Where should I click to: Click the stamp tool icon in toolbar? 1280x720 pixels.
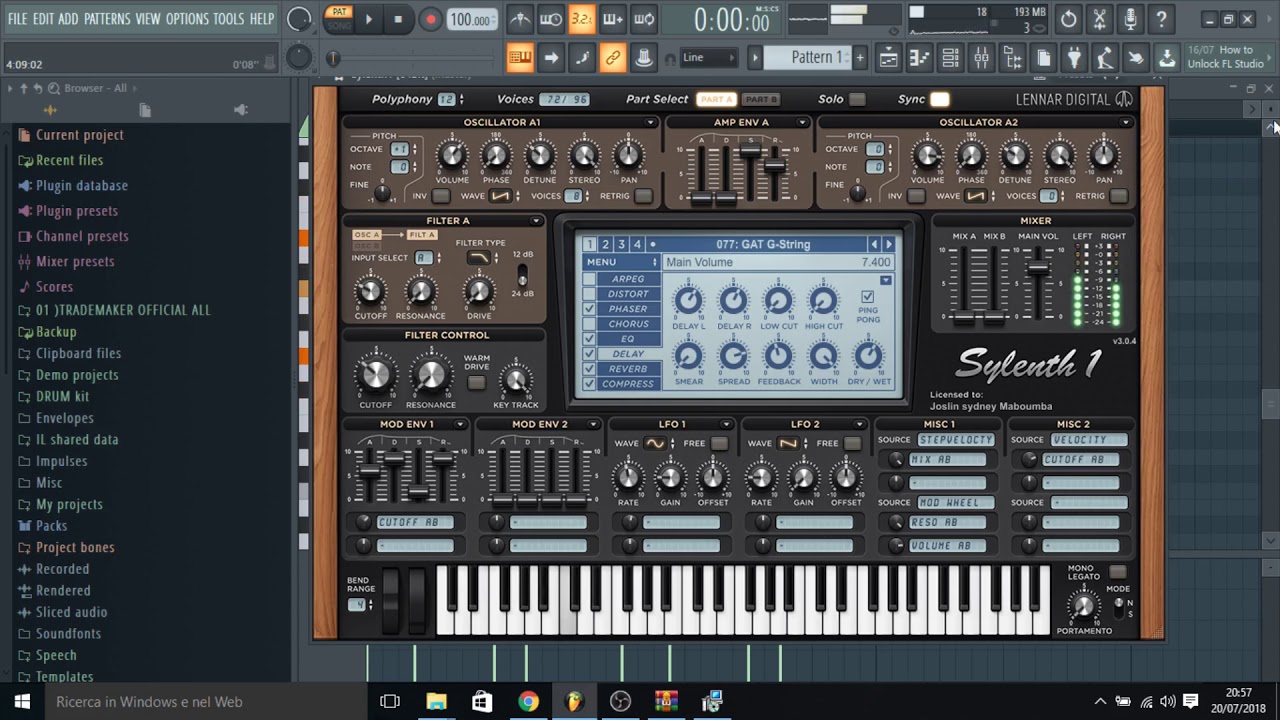pyautogui.click(x=644, y=58)
